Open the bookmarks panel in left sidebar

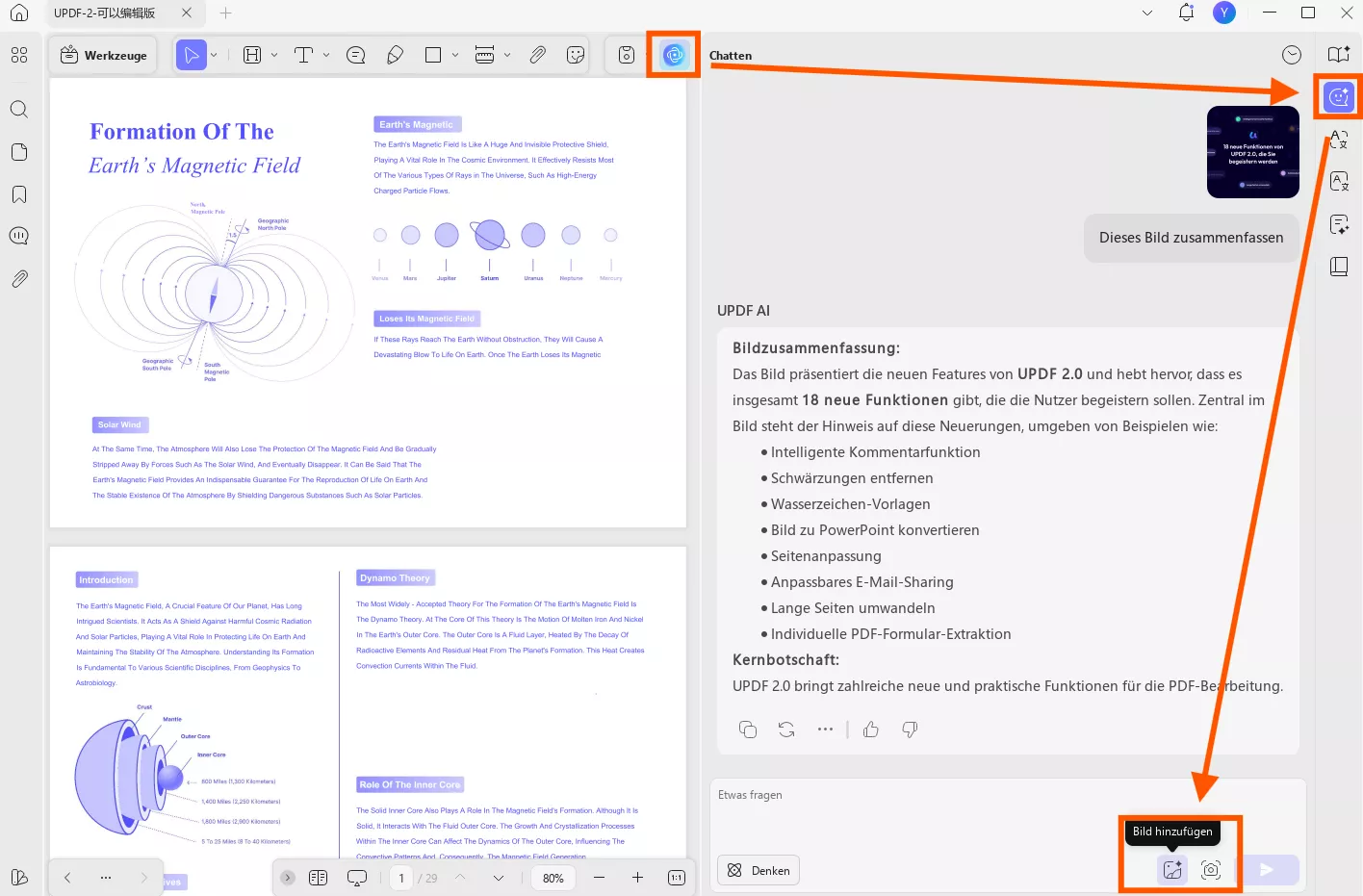coord(19,194)
